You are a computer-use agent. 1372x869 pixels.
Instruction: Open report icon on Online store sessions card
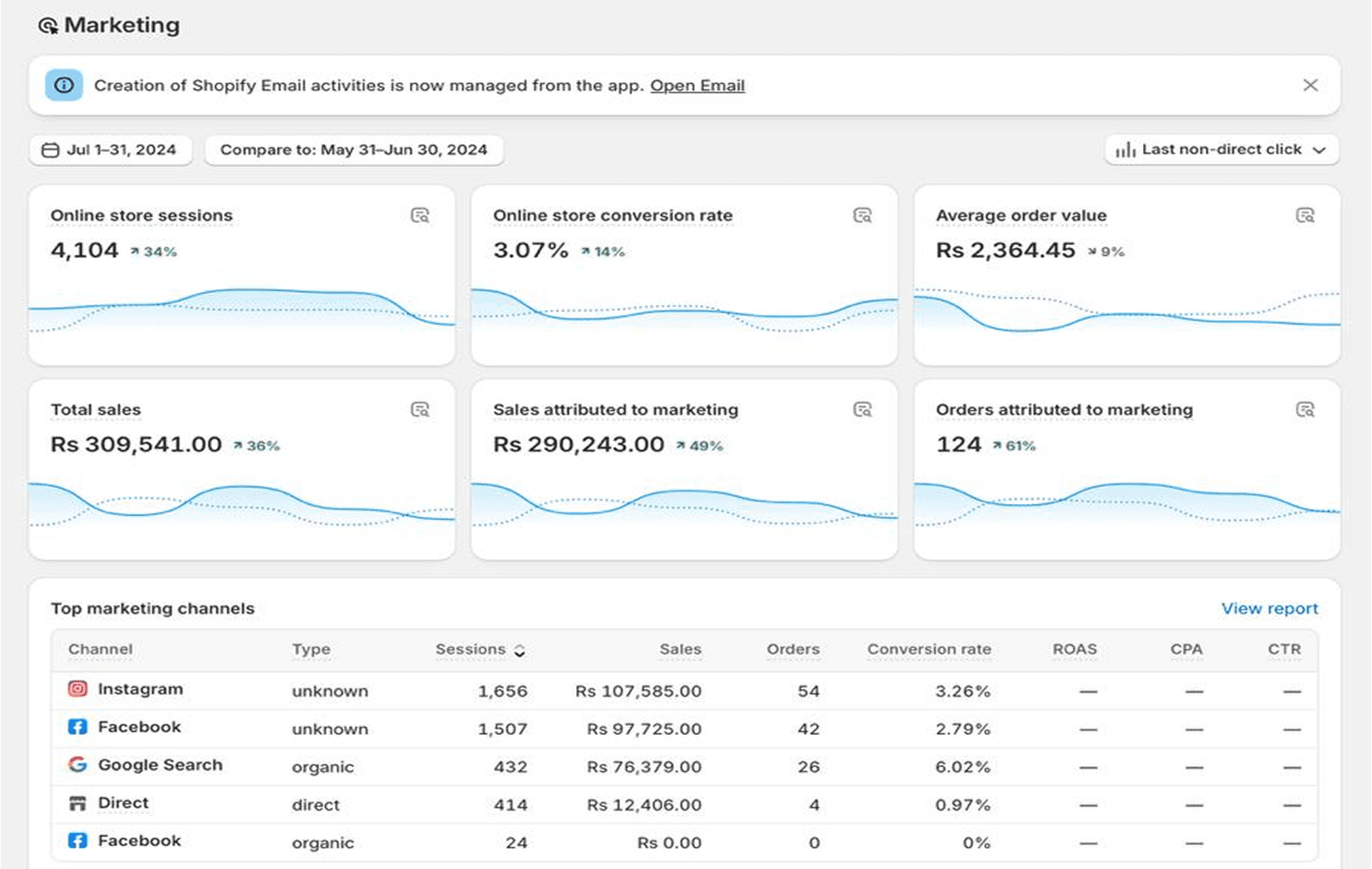420,216
